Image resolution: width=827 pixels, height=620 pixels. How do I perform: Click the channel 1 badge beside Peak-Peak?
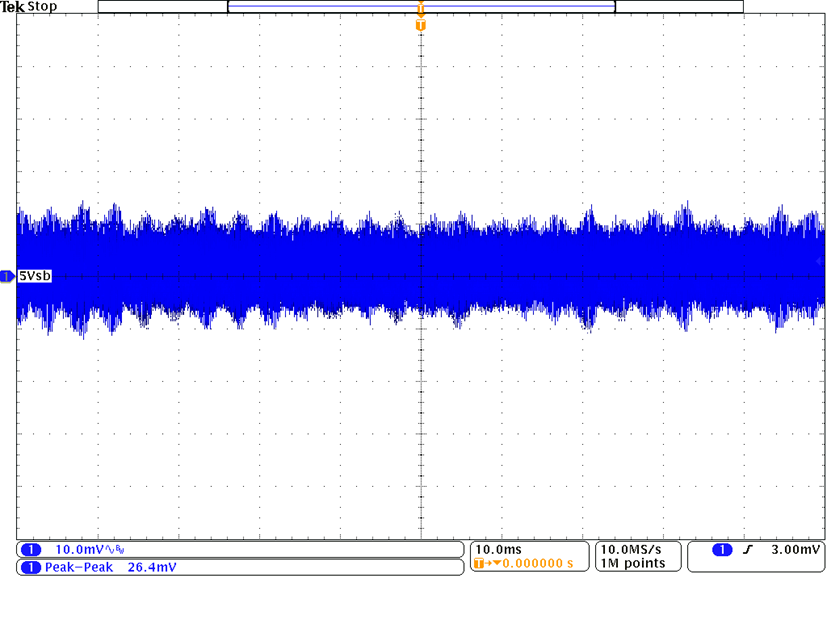31,567
